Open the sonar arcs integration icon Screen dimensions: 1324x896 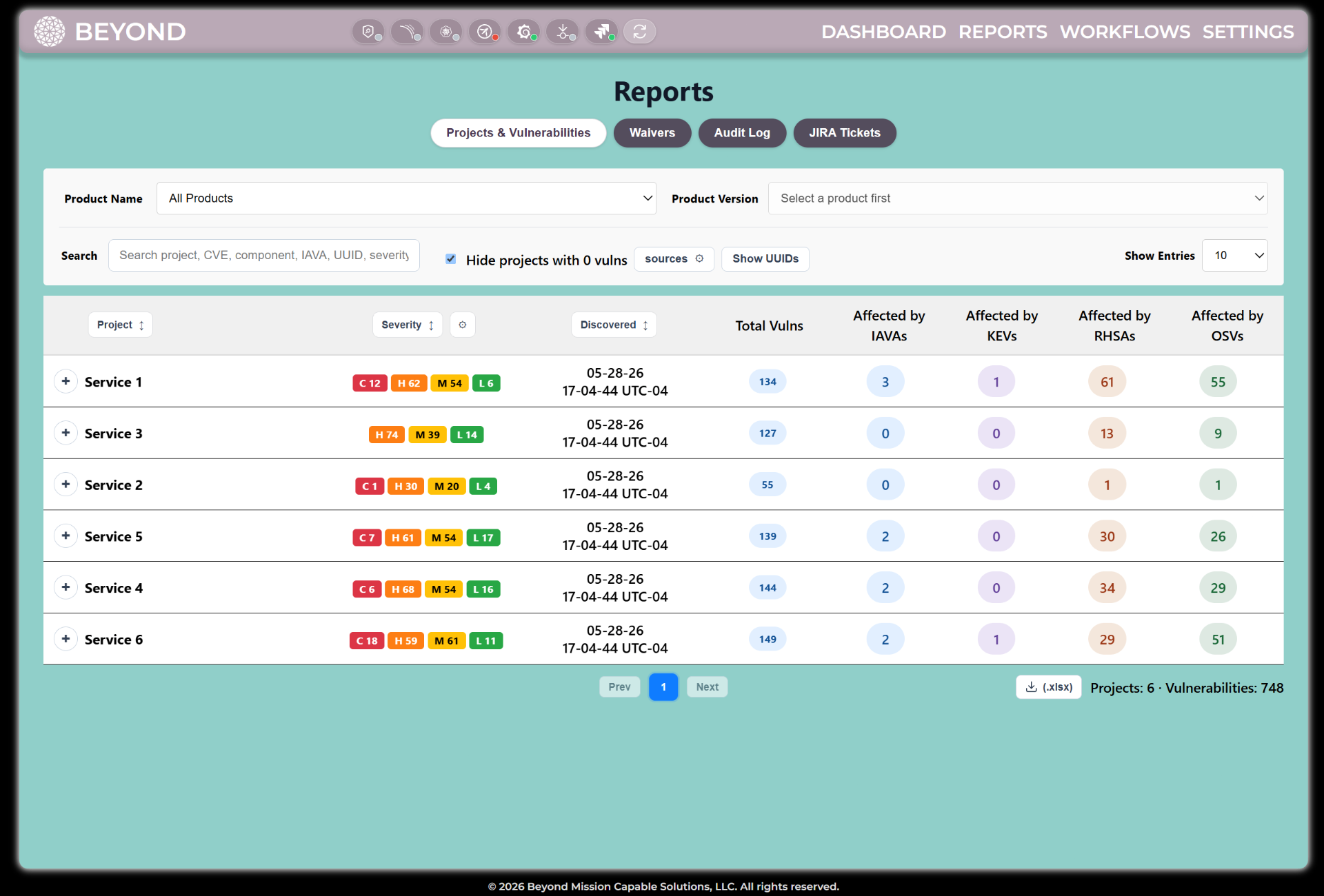[x=407, y=32]
